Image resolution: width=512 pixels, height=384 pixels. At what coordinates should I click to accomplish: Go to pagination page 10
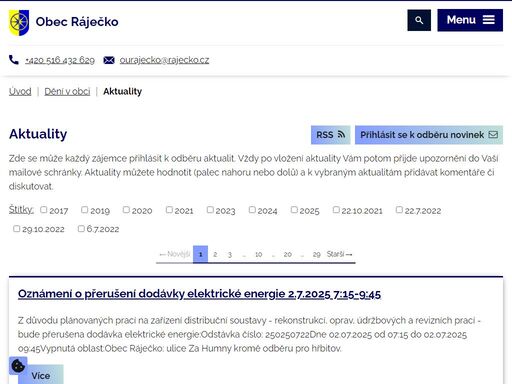click(x=258, y=254)
